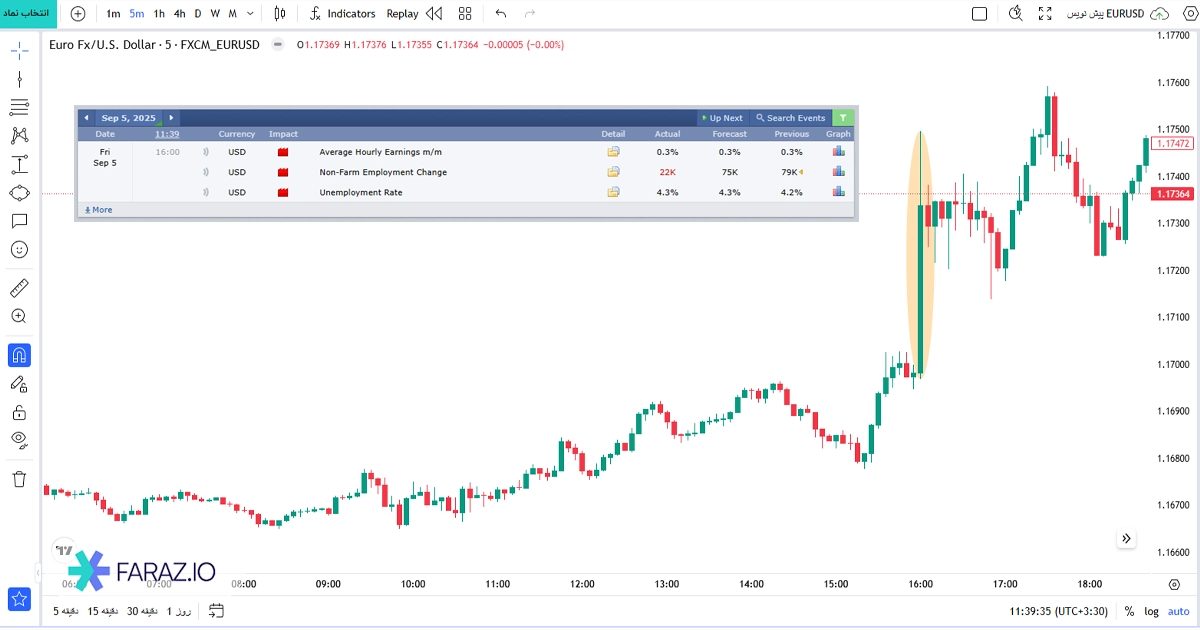Toggle magnet snap mode

[19, 355]
